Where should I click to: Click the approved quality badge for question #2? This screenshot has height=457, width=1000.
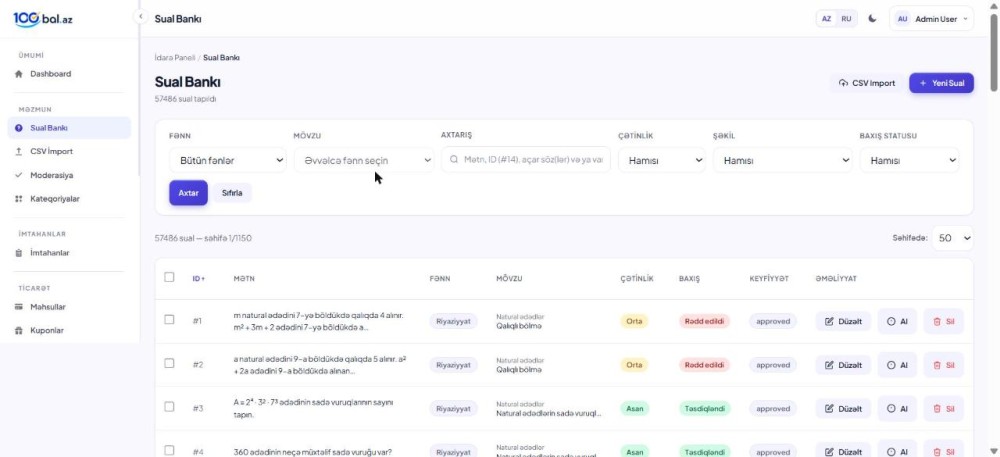(773, 365)
